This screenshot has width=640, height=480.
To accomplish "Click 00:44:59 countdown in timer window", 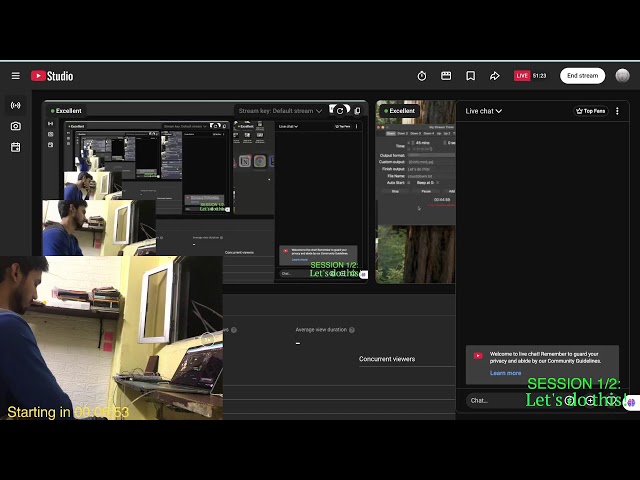I will [x=442, y=200].
